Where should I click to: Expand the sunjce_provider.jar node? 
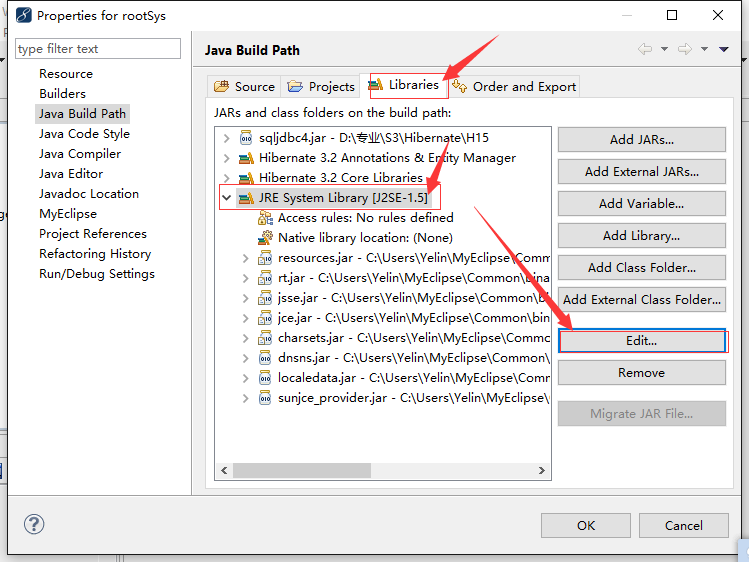tap(246, 398)
